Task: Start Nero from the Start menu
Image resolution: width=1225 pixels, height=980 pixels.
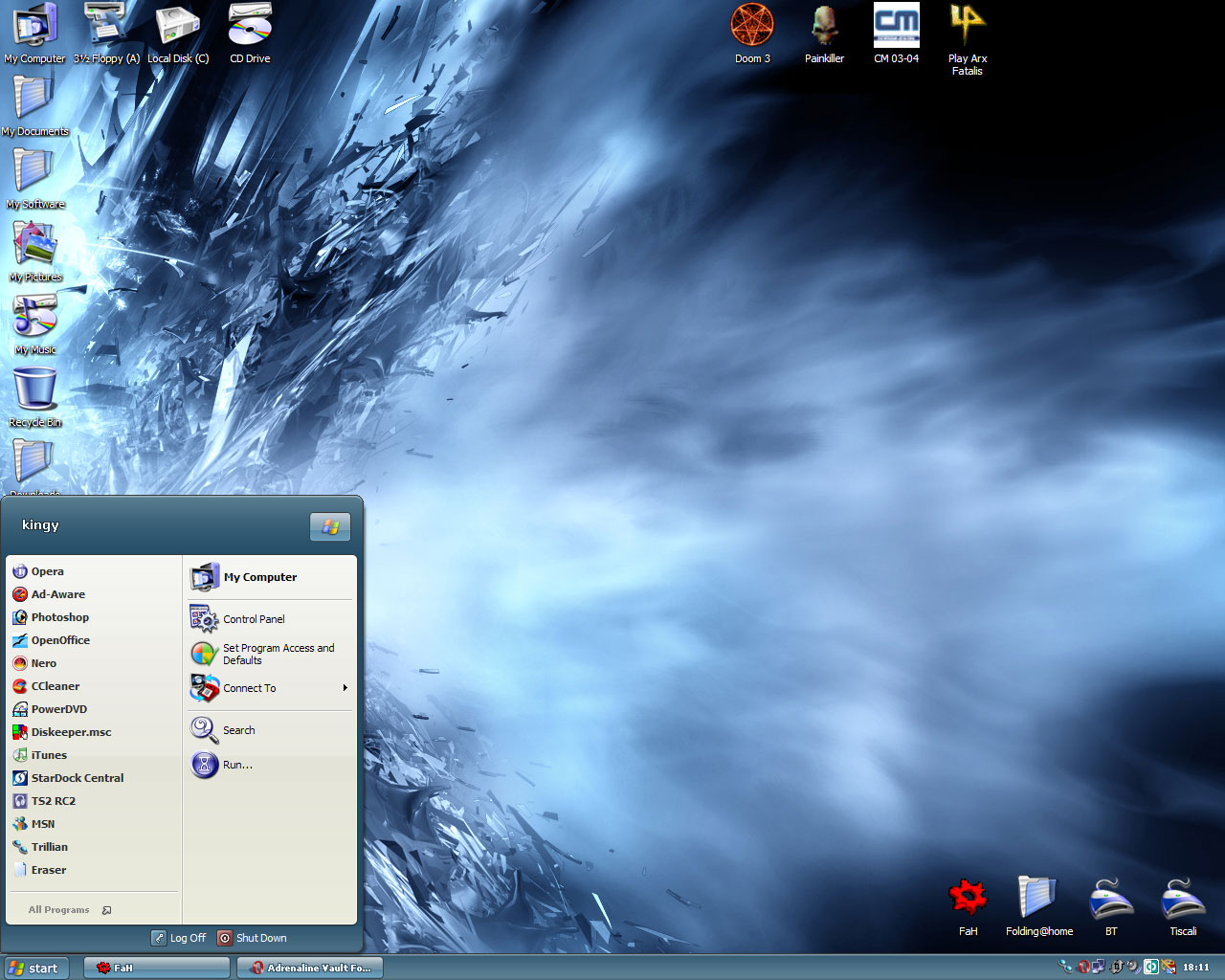Action: 45,662
